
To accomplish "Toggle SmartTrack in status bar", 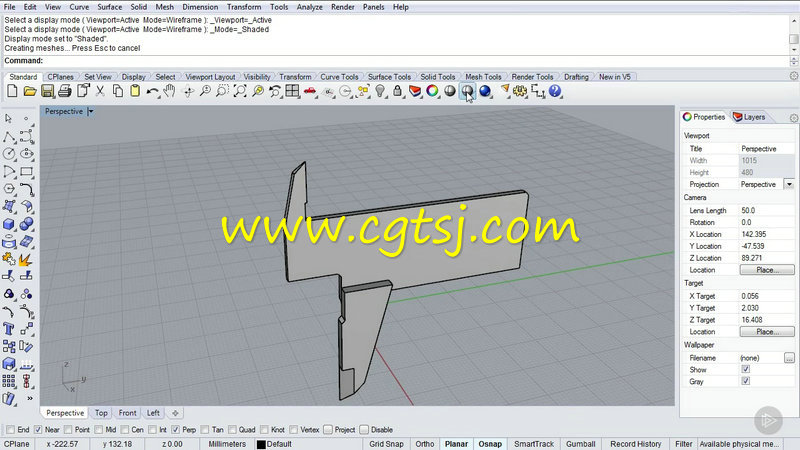I will (534, 444).
